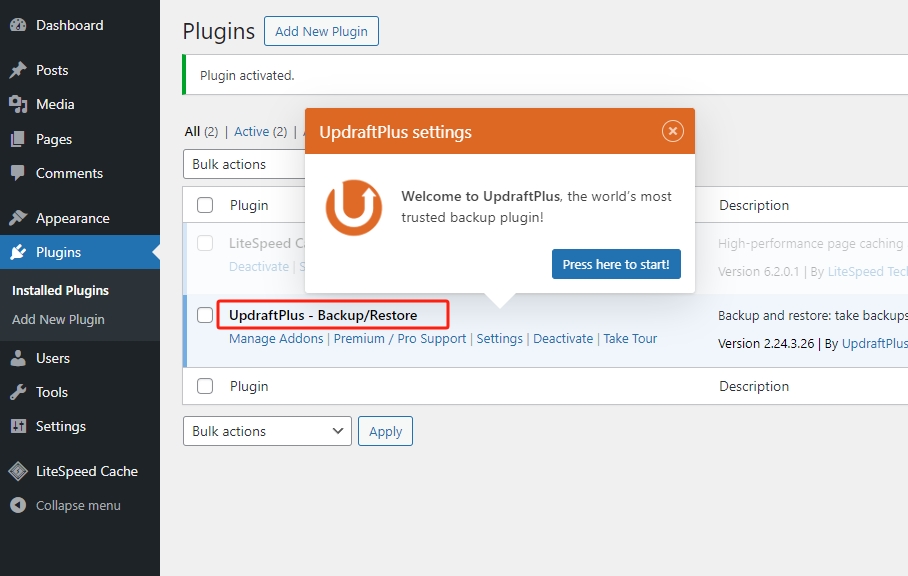The image size is (908, 576).
Task: Open LiteSpeed Tech author link
Action: [867, 272]
